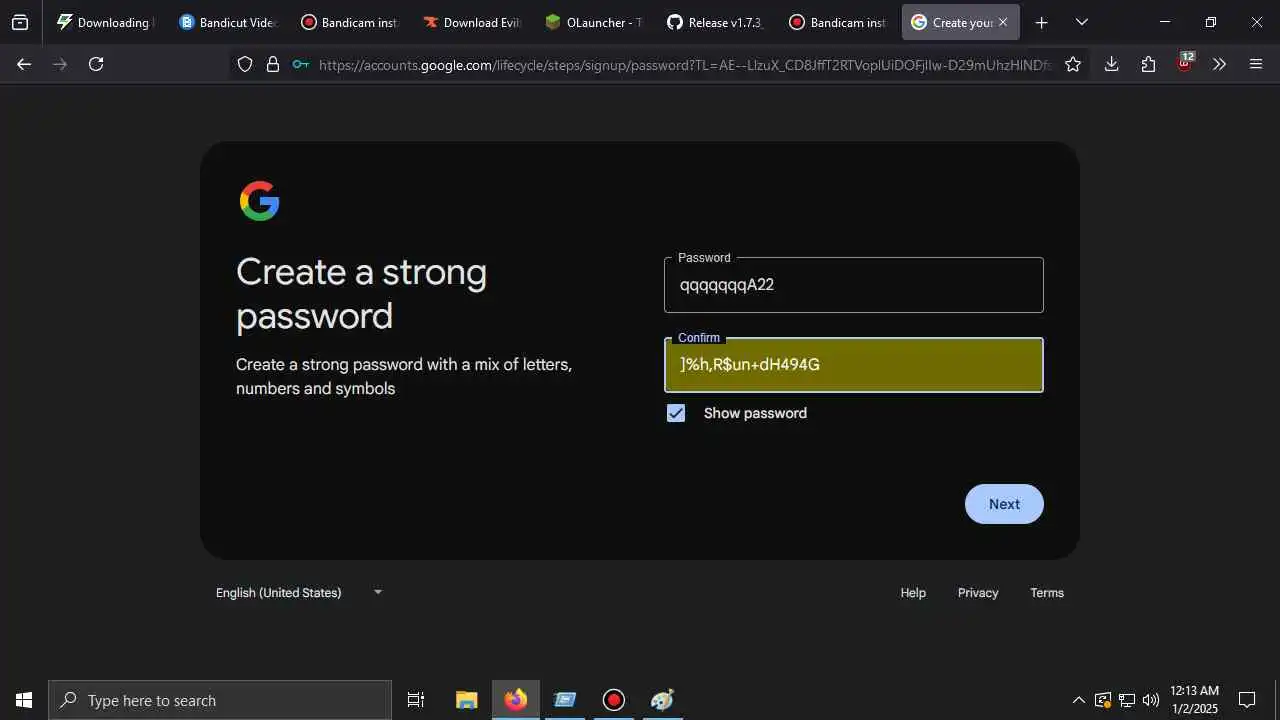Switch to Release v1.7.3 GitHub tab

[715, 22]
